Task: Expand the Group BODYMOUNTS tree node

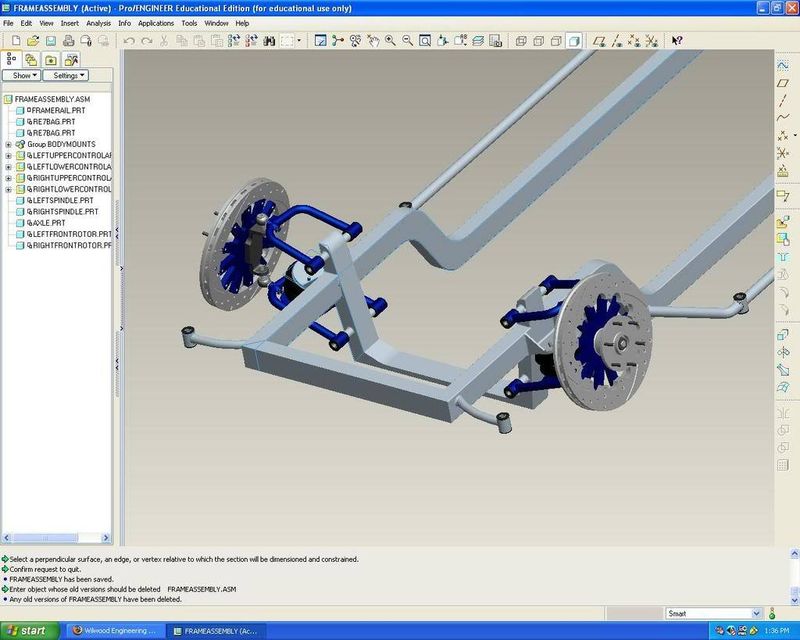Action: (8, 144)
